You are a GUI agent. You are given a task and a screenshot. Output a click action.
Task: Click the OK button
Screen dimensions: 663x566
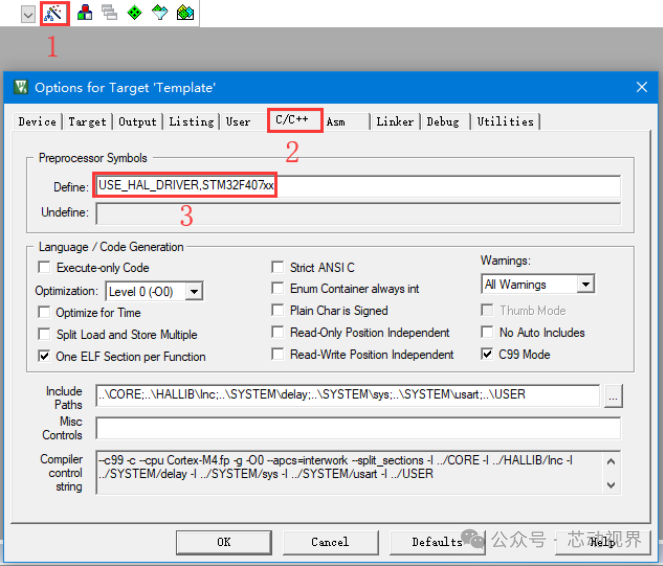click(224, 542)
